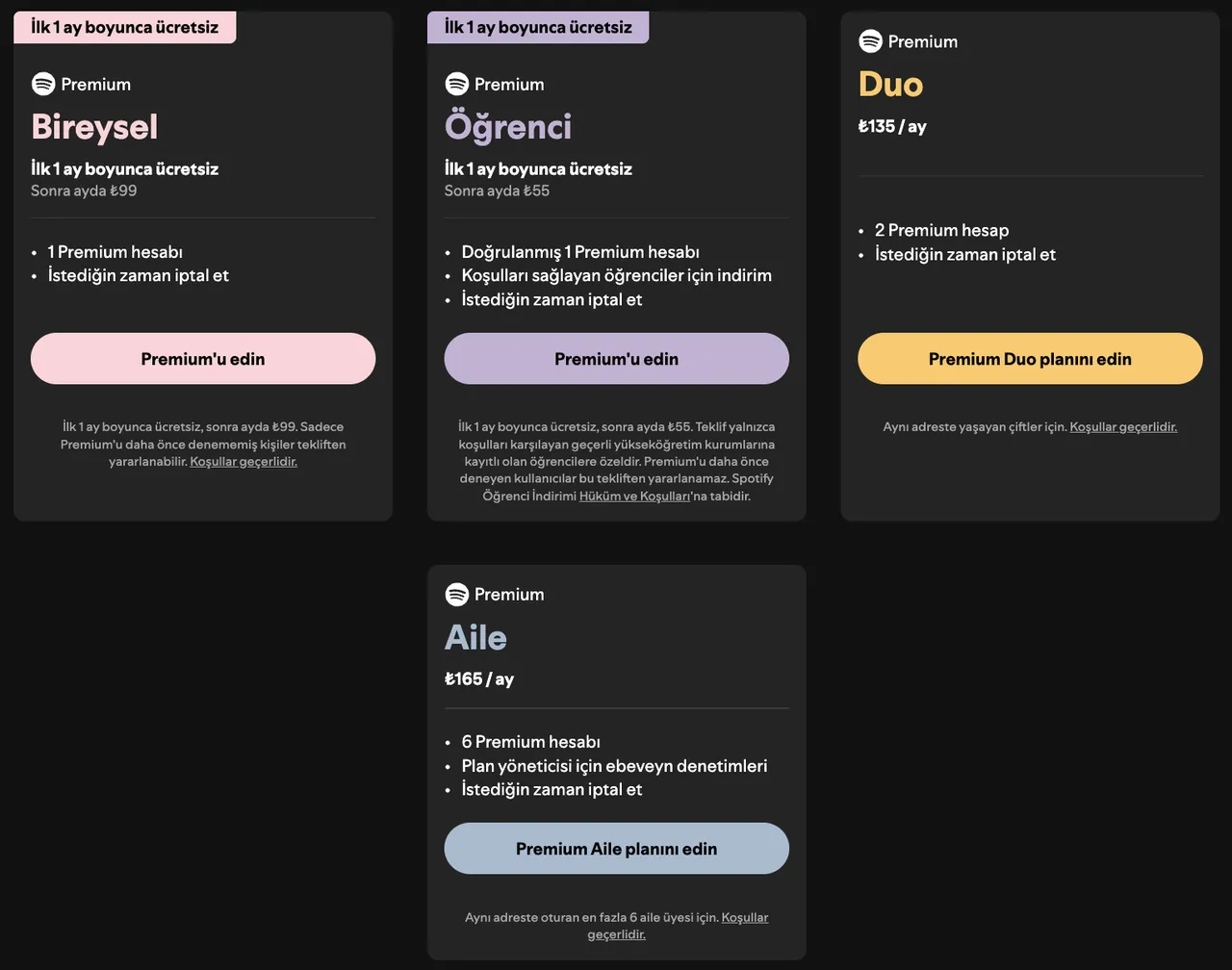Open 'Hüküm ve Koşulları' link in Öğrenci card

point(633,496)
